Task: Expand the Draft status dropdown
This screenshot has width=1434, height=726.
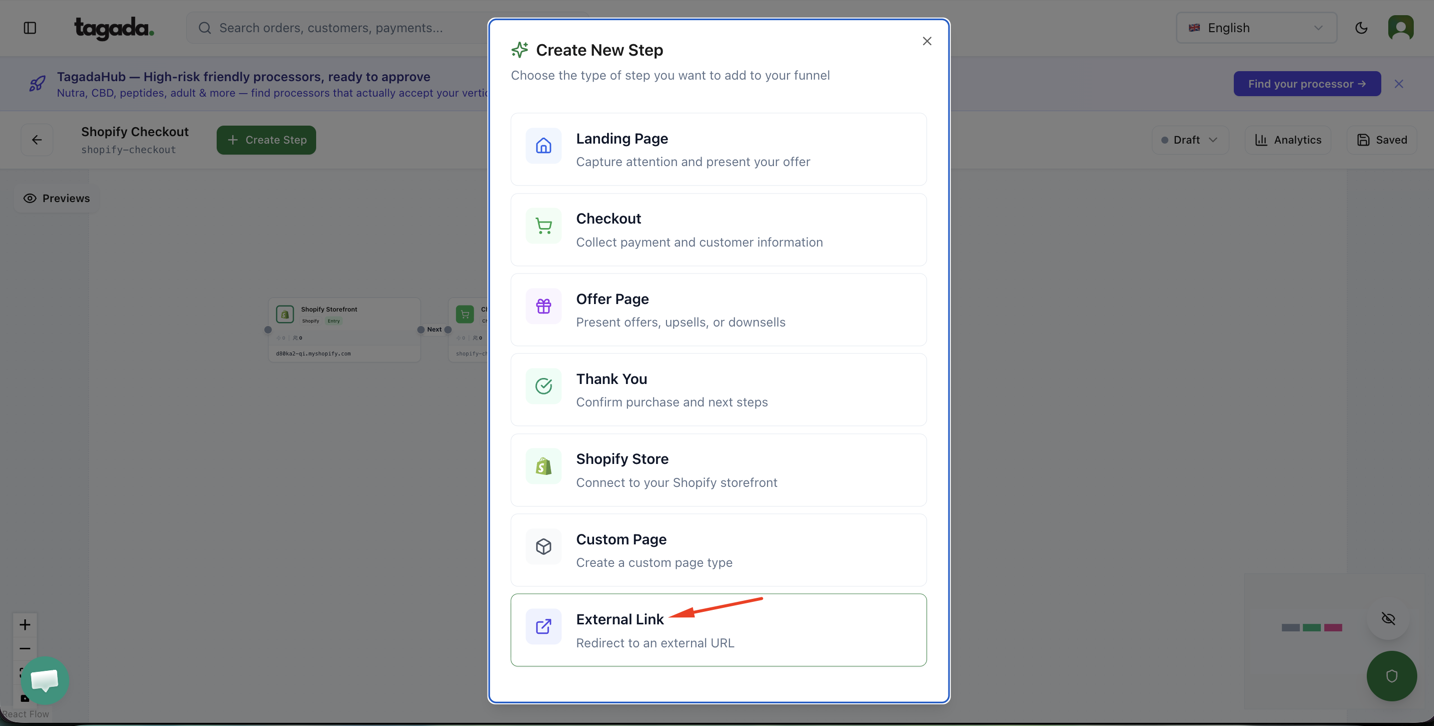Action: 1189,140
